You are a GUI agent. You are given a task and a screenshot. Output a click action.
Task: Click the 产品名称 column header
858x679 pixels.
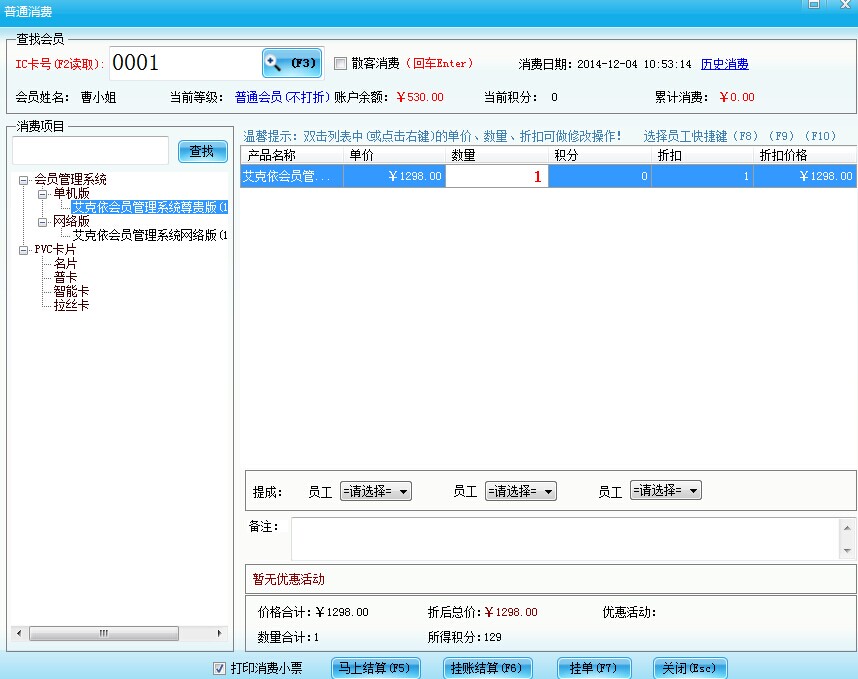coord(292,155)
